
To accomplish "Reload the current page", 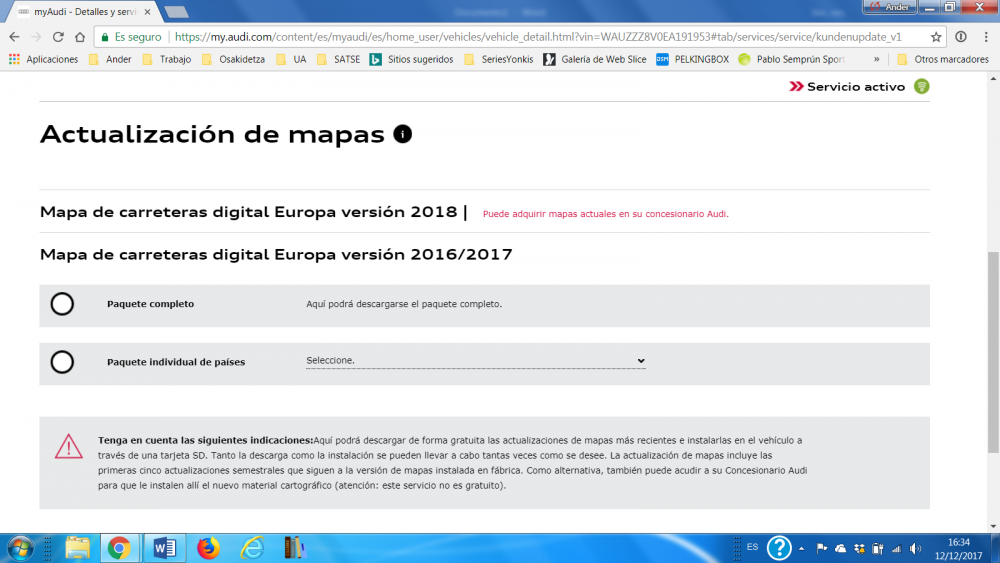I will [x=58, y=37].
